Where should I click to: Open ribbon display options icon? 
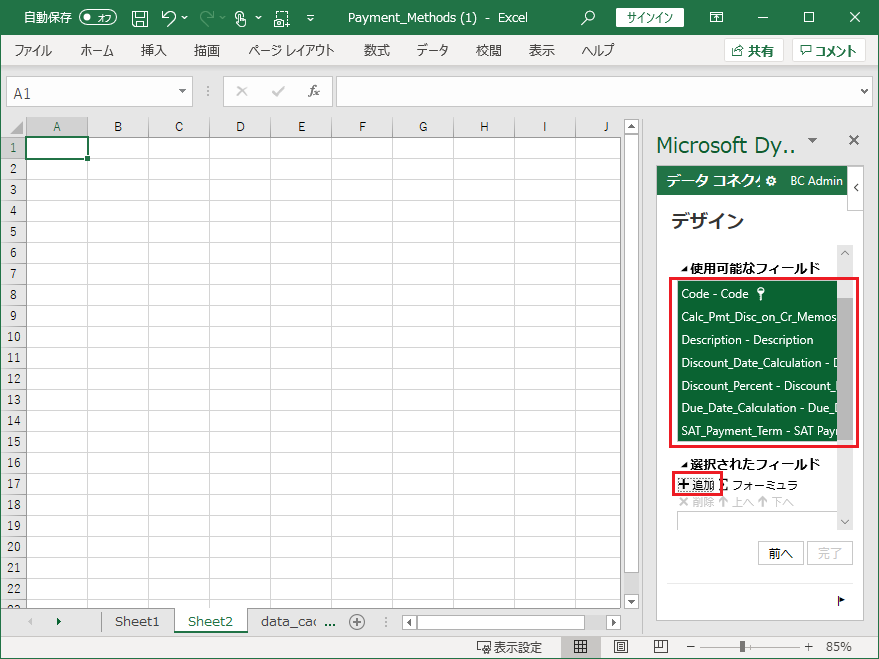[x=716, y=17]
